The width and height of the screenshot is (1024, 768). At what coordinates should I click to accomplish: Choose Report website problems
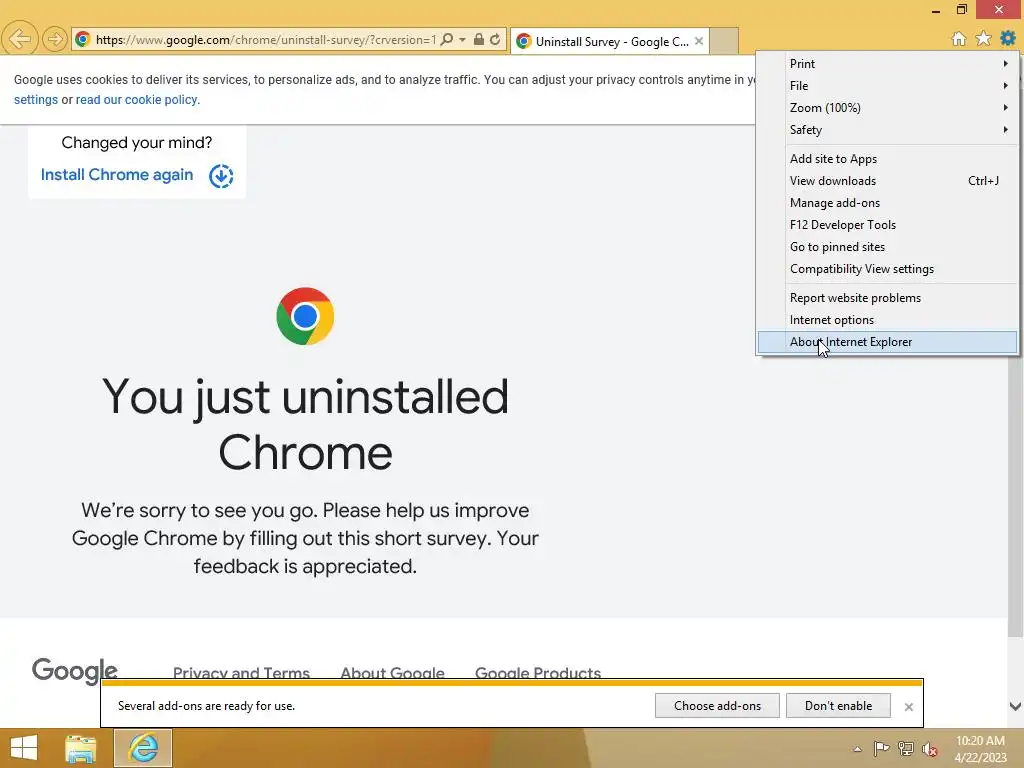point(888,298)
